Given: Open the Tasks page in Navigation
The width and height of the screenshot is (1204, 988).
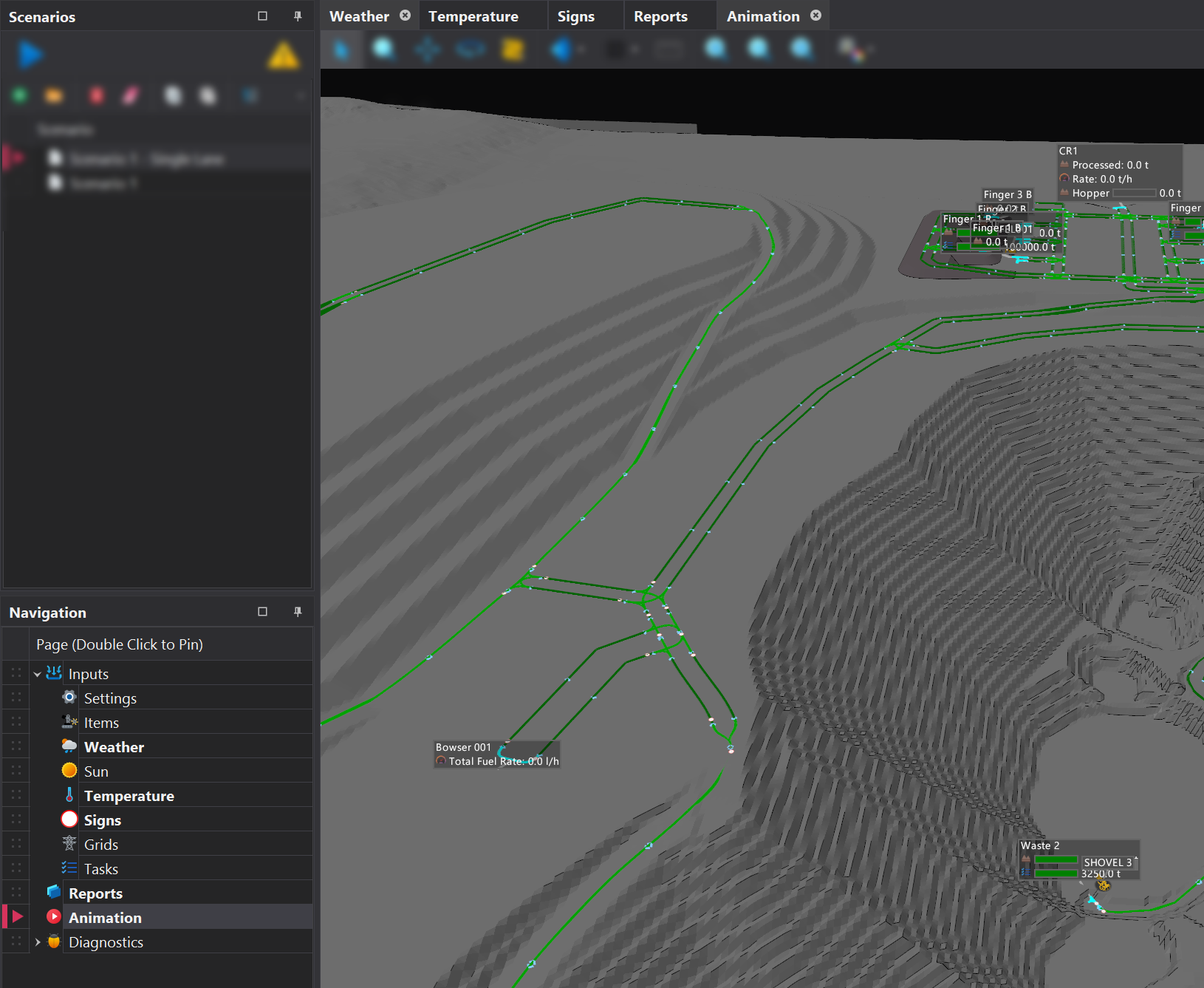Looking at the screenshot, I should (101, 869).
